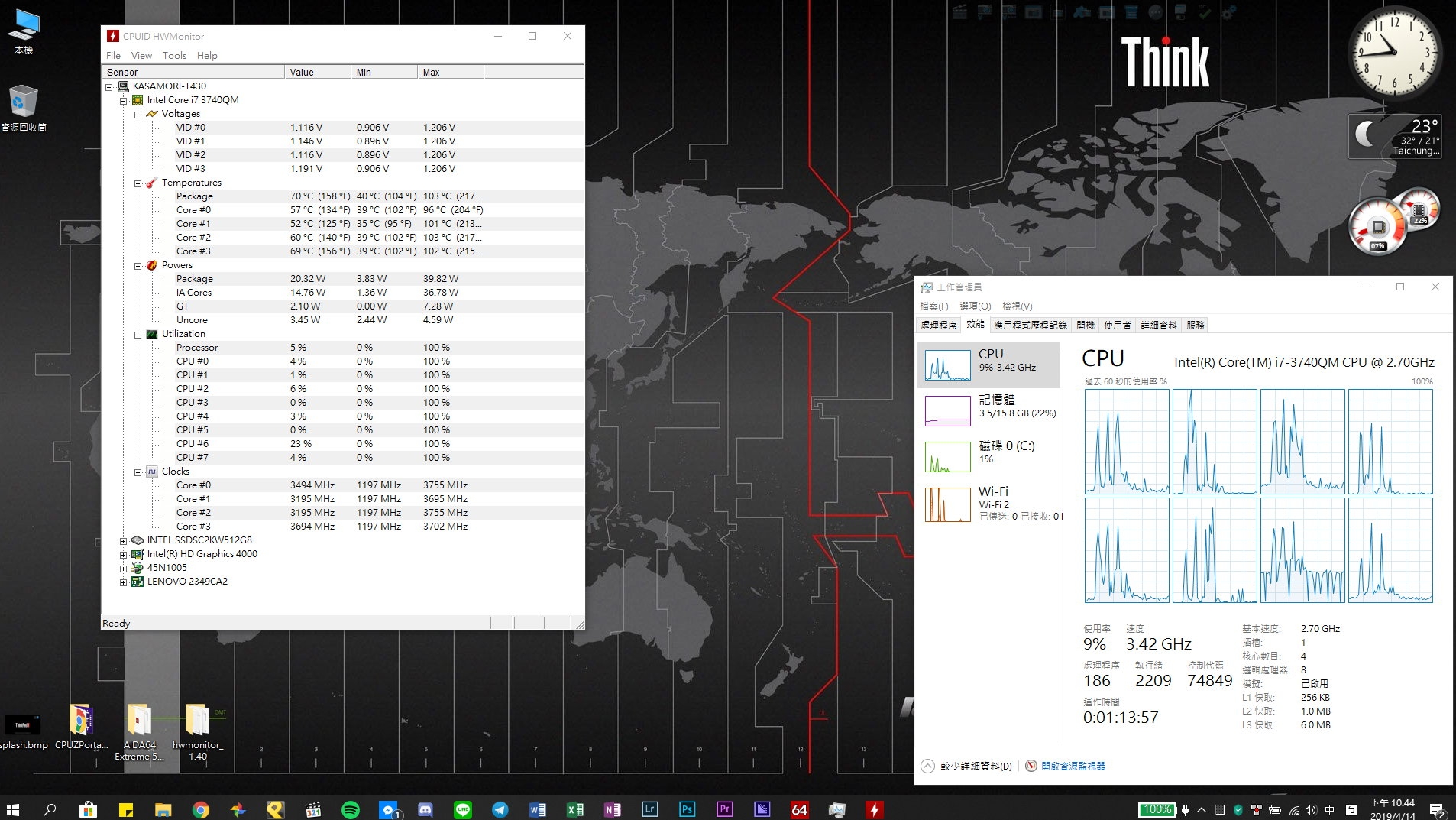Click the green 100% battery indicator

pyautogui.click(x=1157, y=809)
